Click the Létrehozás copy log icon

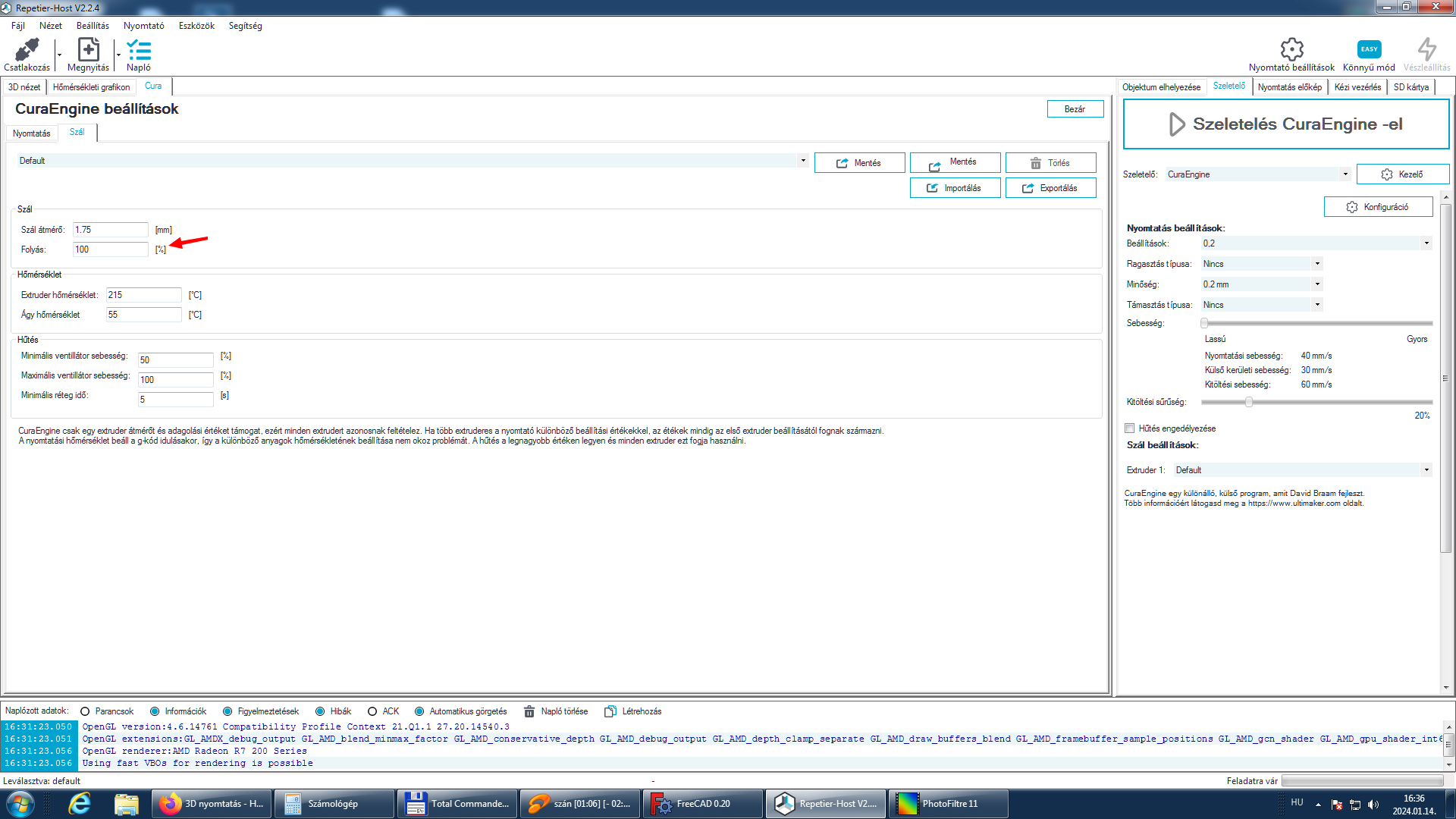(610, 711)
